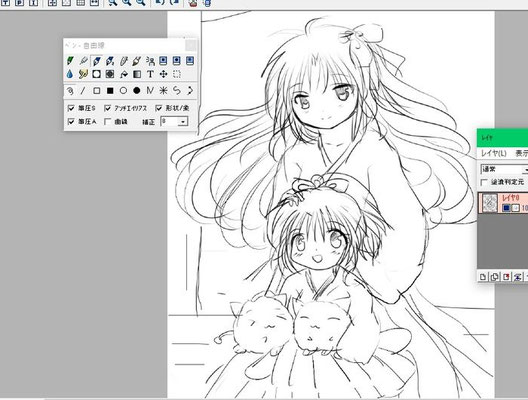Image resolution: width=528 pixels, height=400 pixels.
Task: Delete layer using red-marked page icon
Action: point(506,277)
